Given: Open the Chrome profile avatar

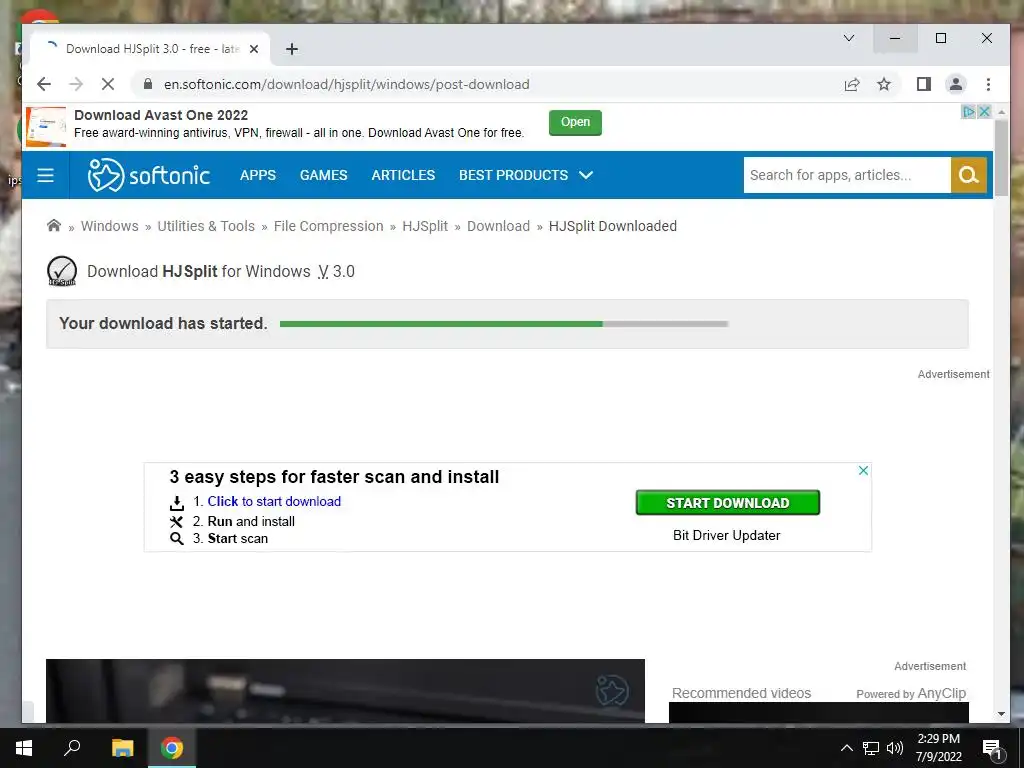Looking at the screenshot, I should [955, 84].
